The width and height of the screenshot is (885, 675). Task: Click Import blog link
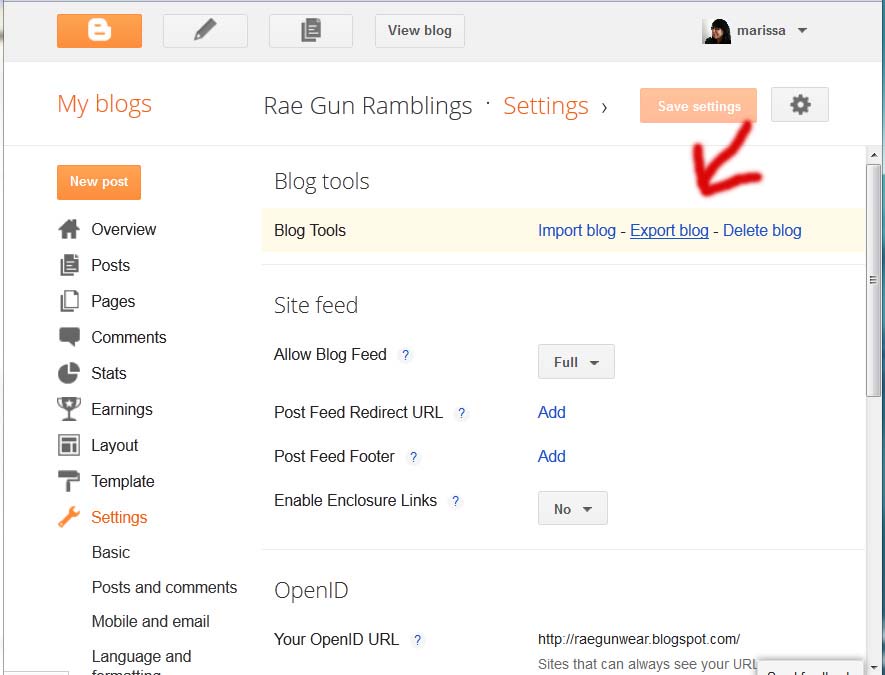click(x=576, y=230)
